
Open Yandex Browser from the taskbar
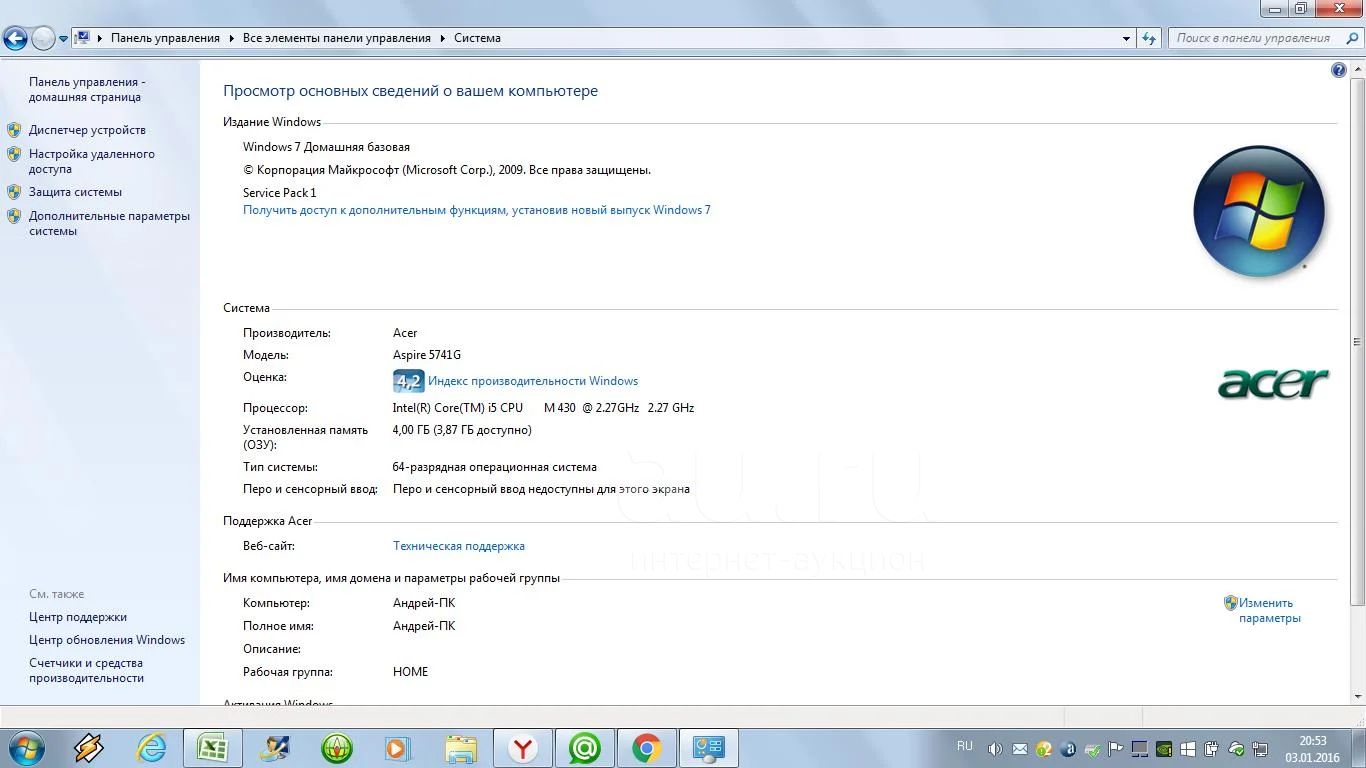(522, 748)
